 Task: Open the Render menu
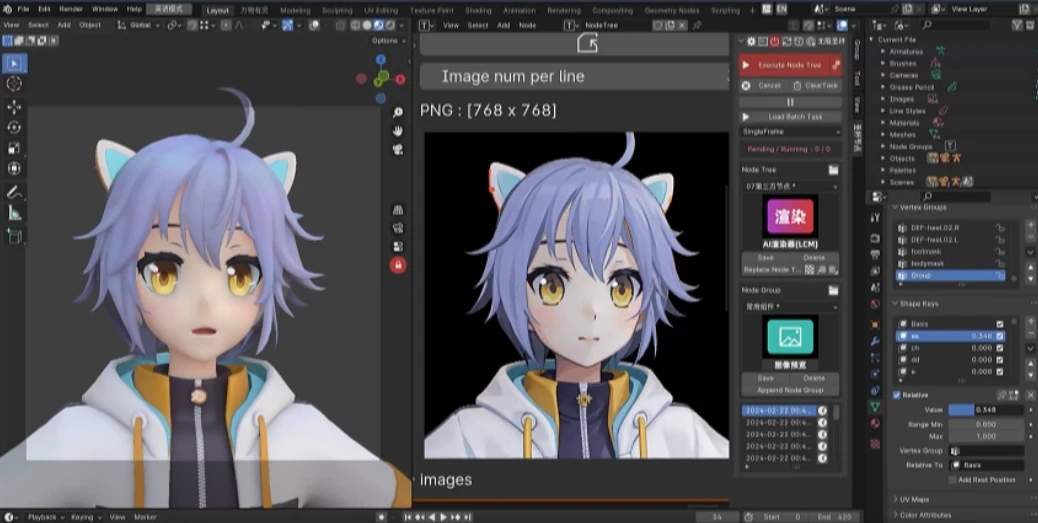click(70, 9)
